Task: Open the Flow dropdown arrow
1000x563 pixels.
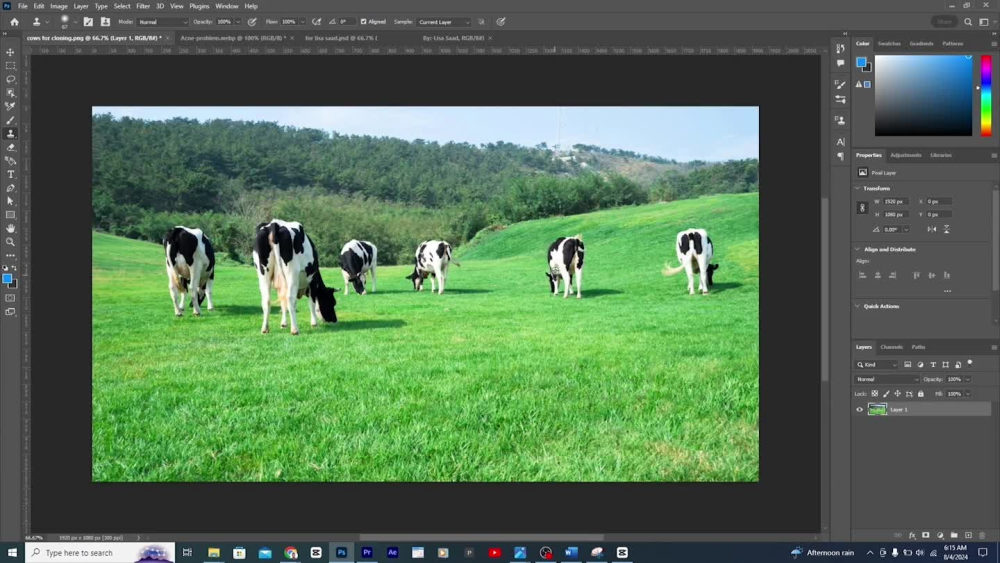Action: 302,22
